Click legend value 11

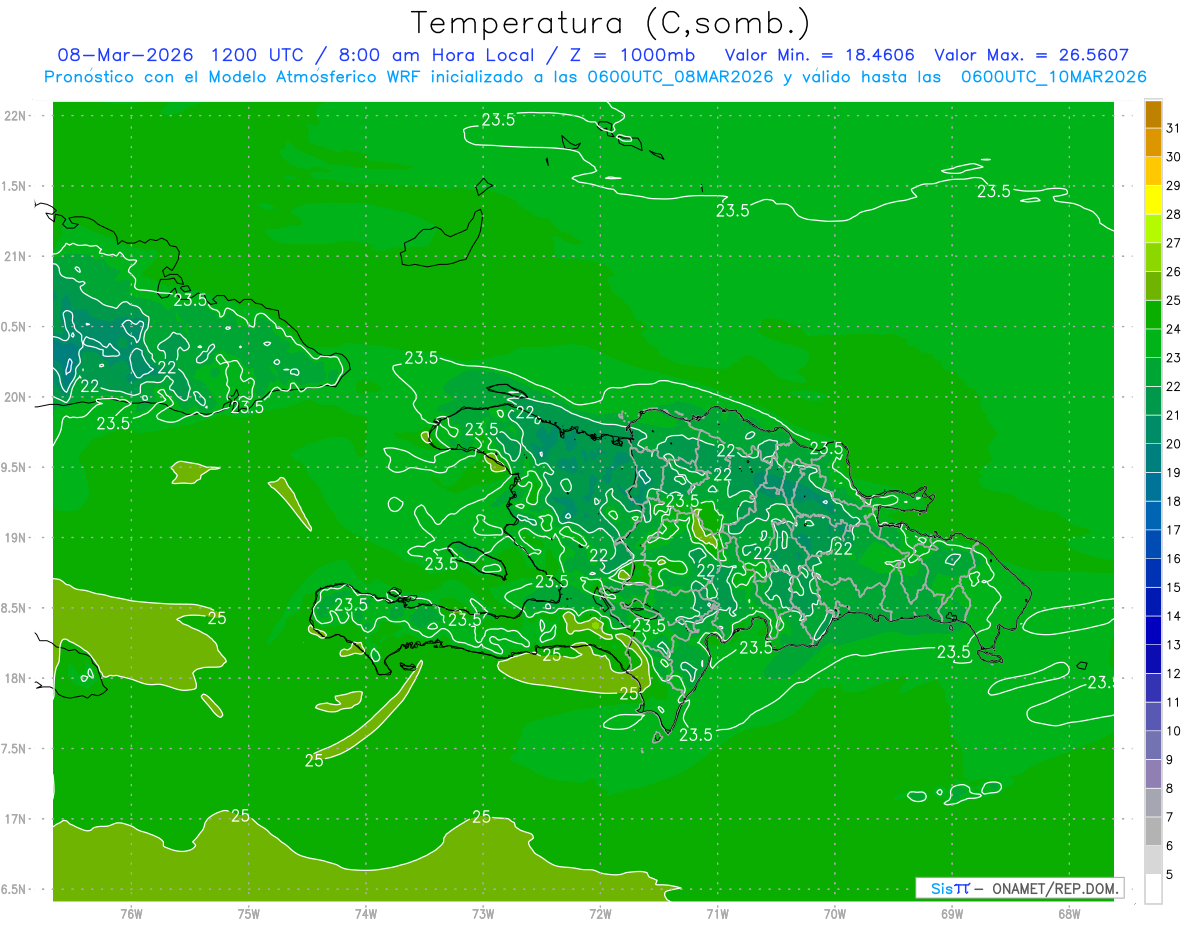tap(1173, 702)
